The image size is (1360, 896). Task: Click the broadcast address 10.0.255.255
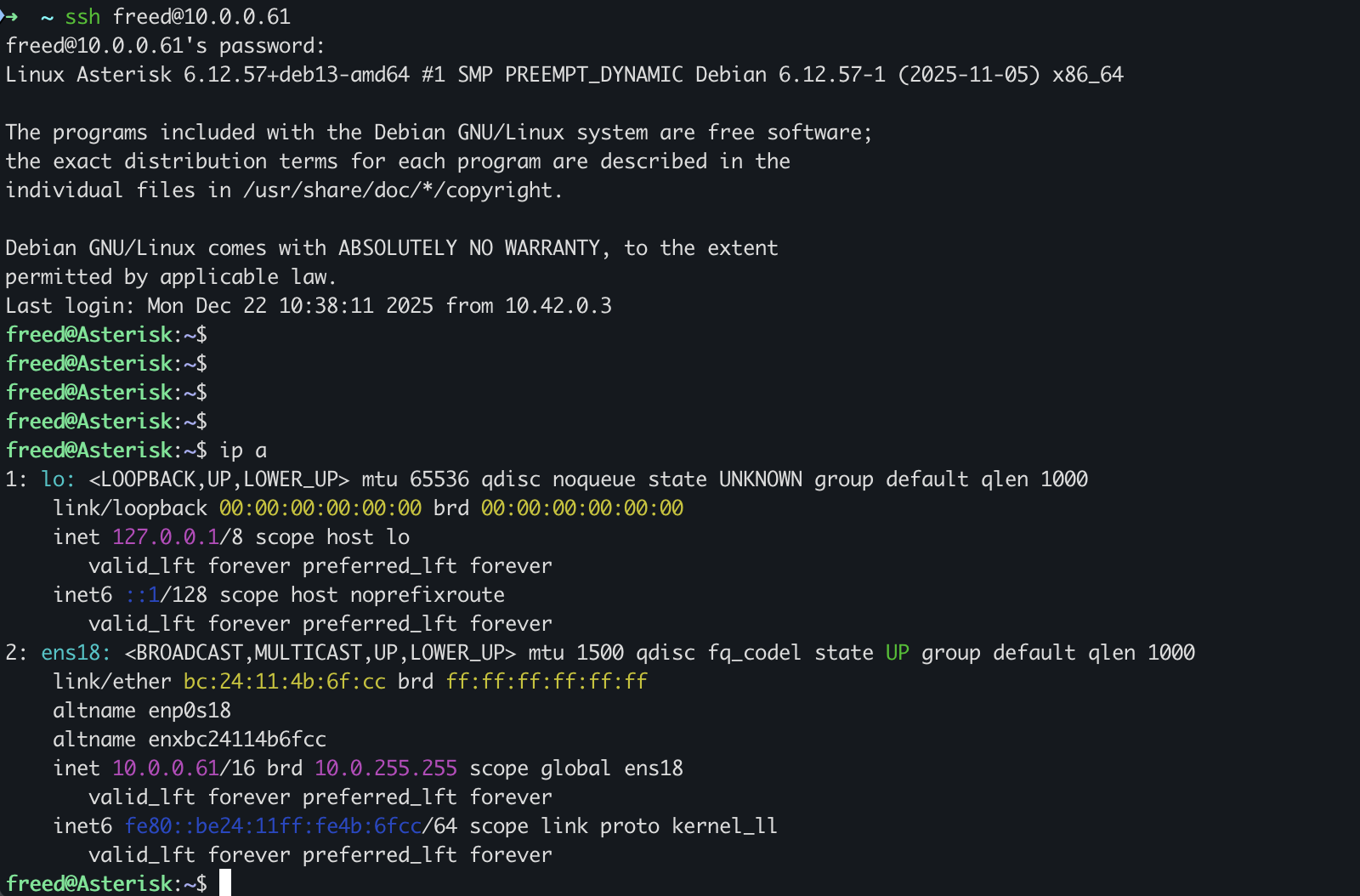pos(386,768)
